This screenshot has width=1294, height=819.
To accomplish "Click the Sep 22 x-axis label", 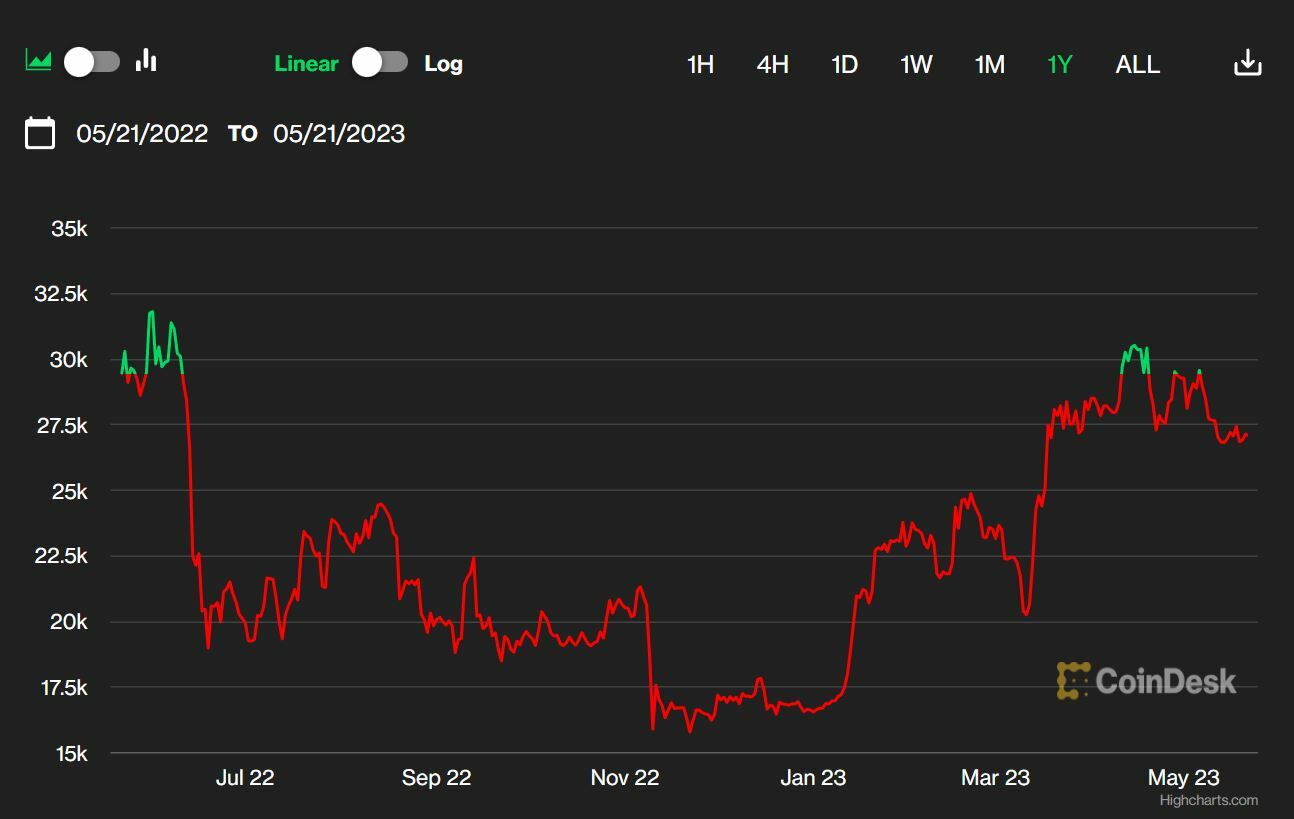I will (436, 777).
